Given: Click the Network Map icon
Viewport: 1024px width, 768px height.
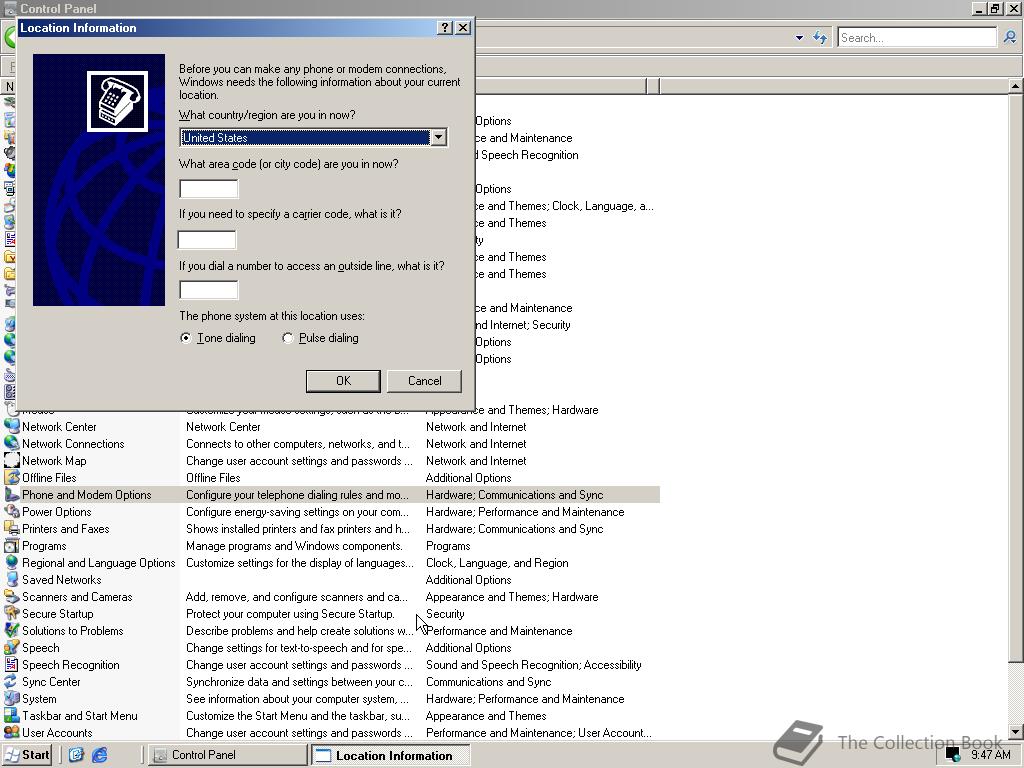Looking at the screenshot, I should click(11, 460).
